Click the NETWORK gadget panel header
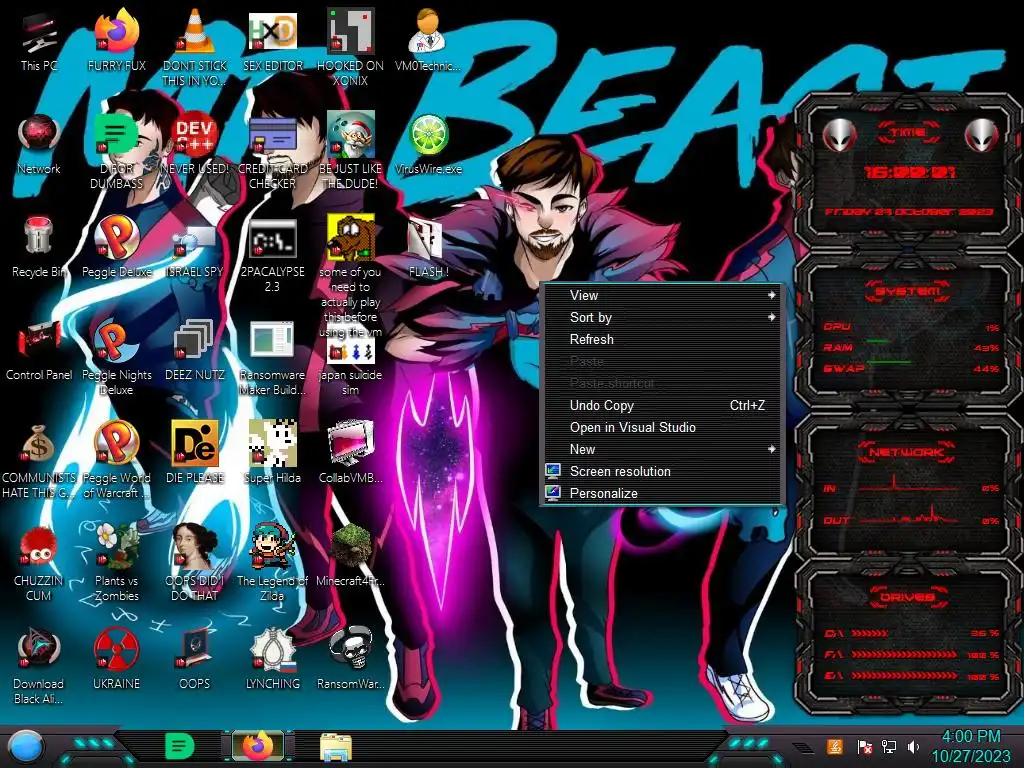The width and height of the screenshot is (1024, 768). 906,452
